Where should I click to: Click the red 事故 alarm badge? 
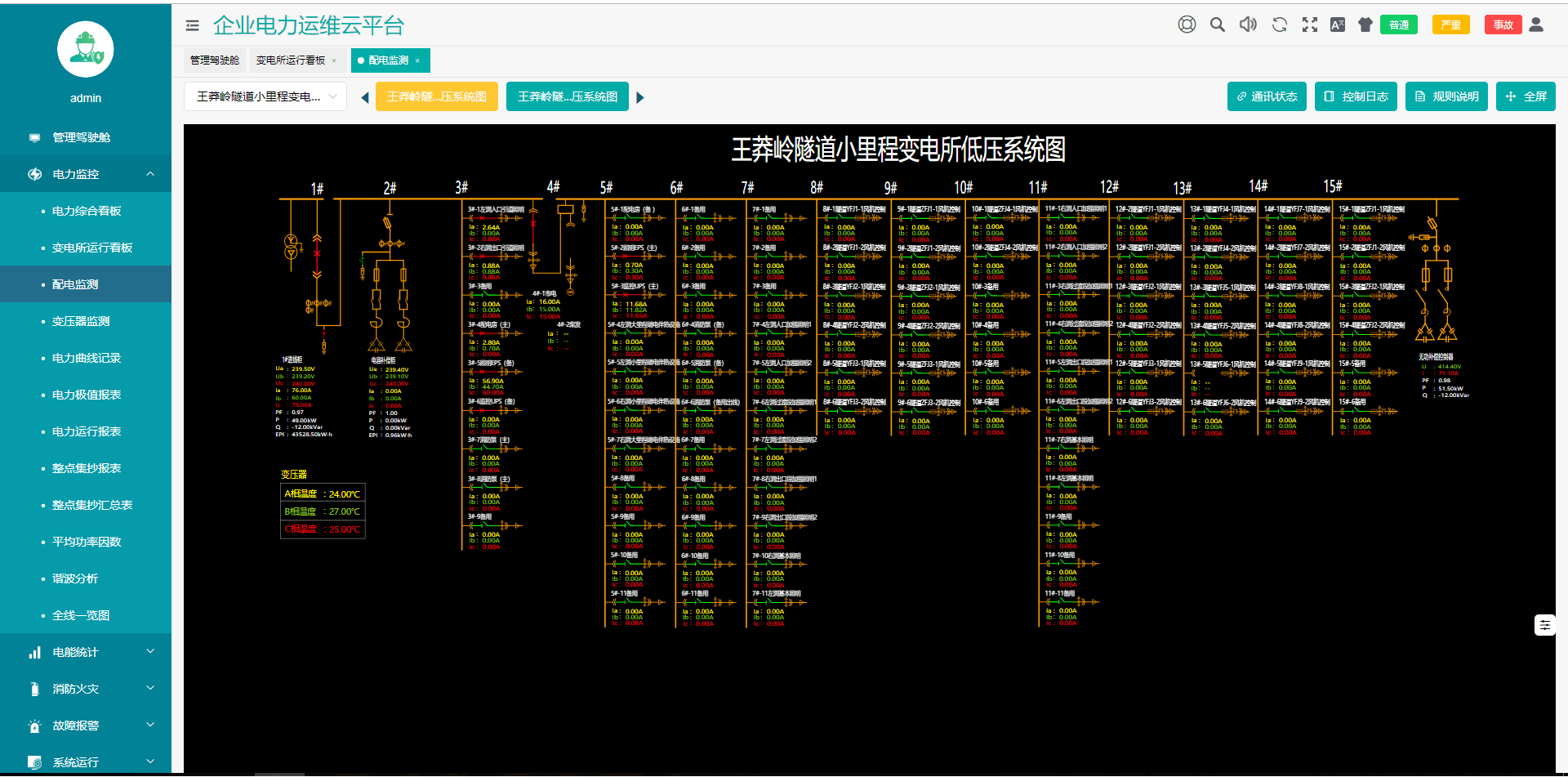(x=1503, y=25)
